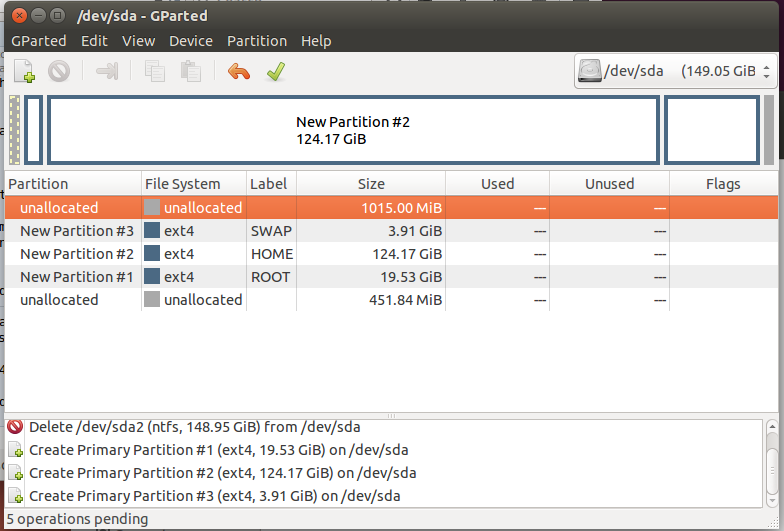Image resolution: width=784 pixels, height=531 pixels.
Task: Click the ROOT label cell
Action: pyautogui.click(x=270, y=277)
